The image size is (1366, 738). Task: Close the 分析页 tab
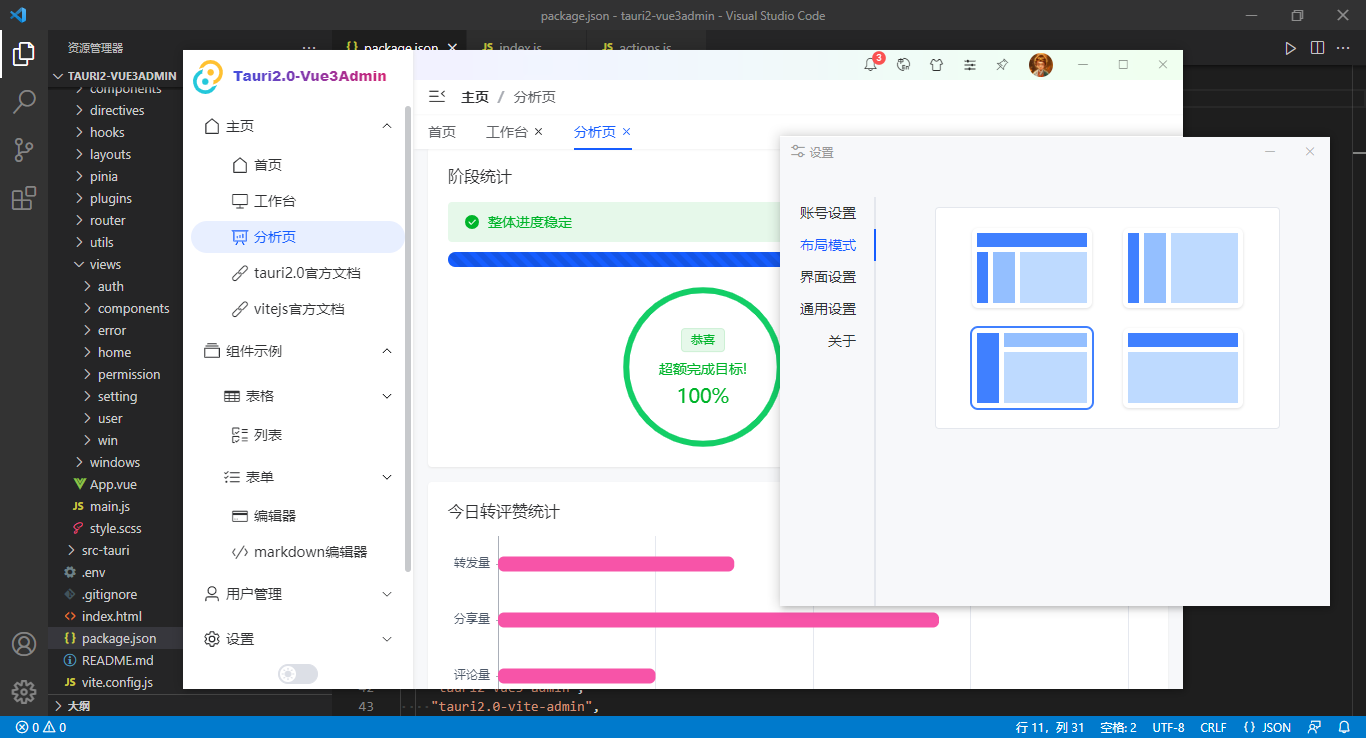coord(627,132)
